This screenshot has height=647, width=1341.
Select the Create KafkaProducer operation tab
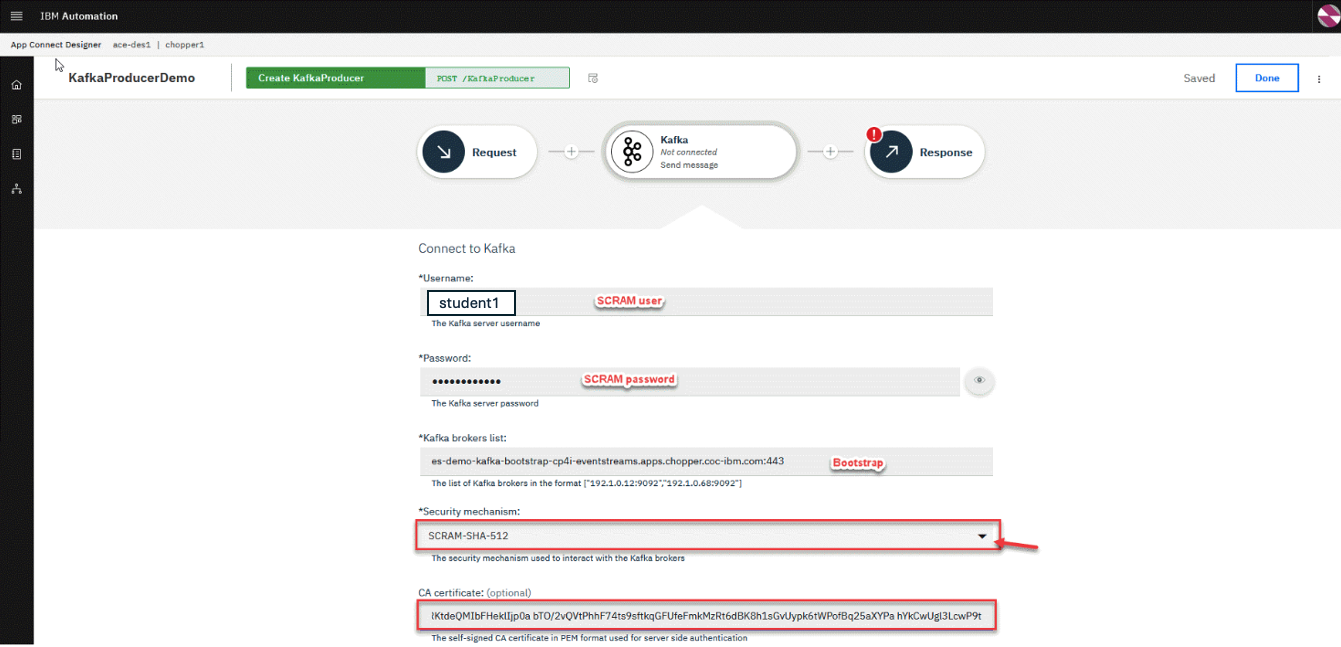coord(336,78)
